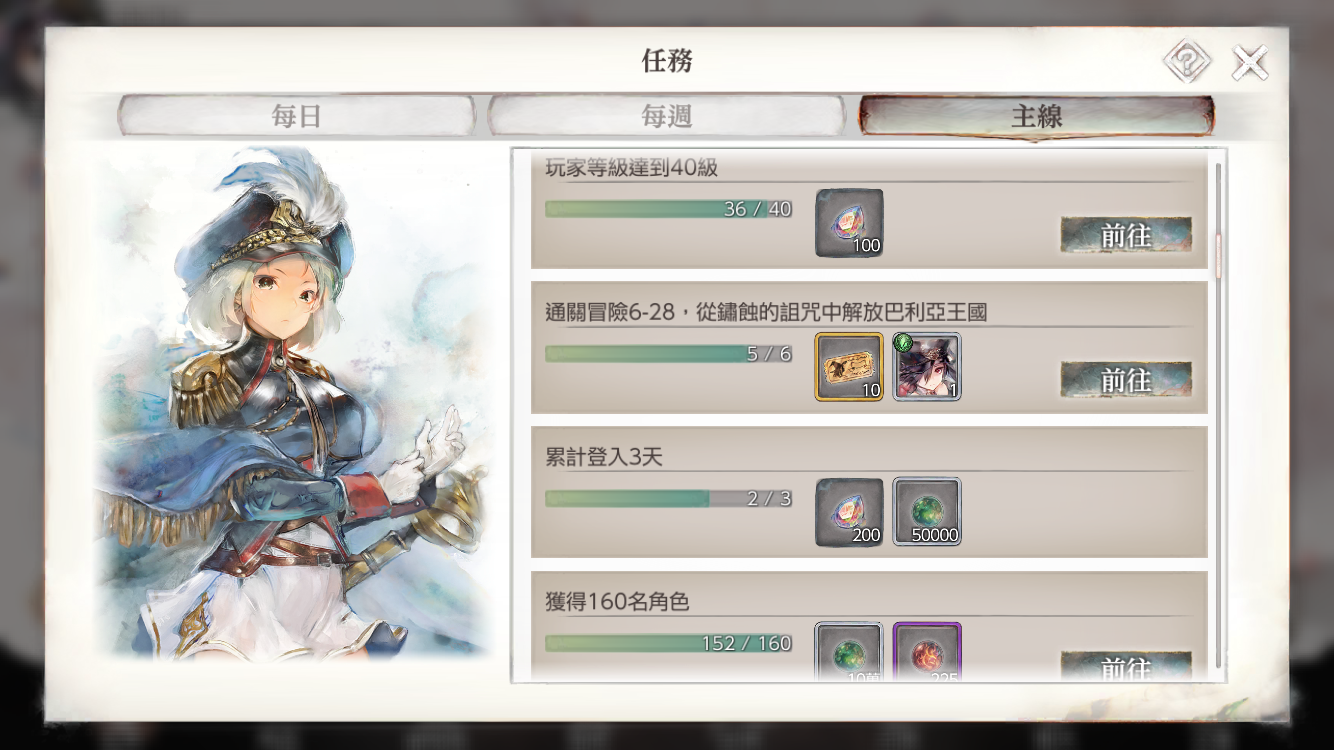
Task: Close the 任務 mission window
Action: point(1250,63)
